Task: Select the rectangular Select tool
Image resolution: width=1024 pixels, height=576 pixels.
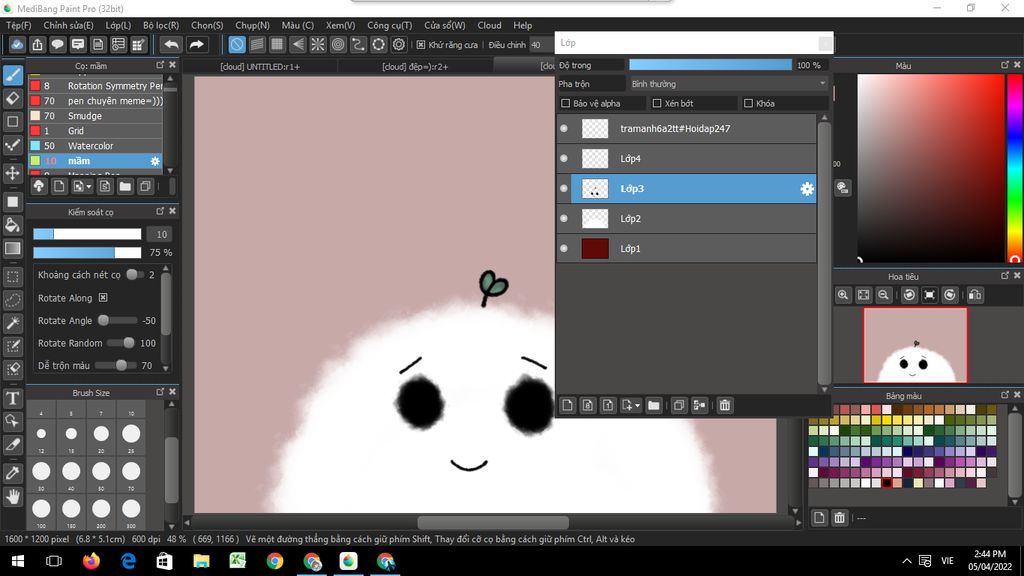Action: 13,277
